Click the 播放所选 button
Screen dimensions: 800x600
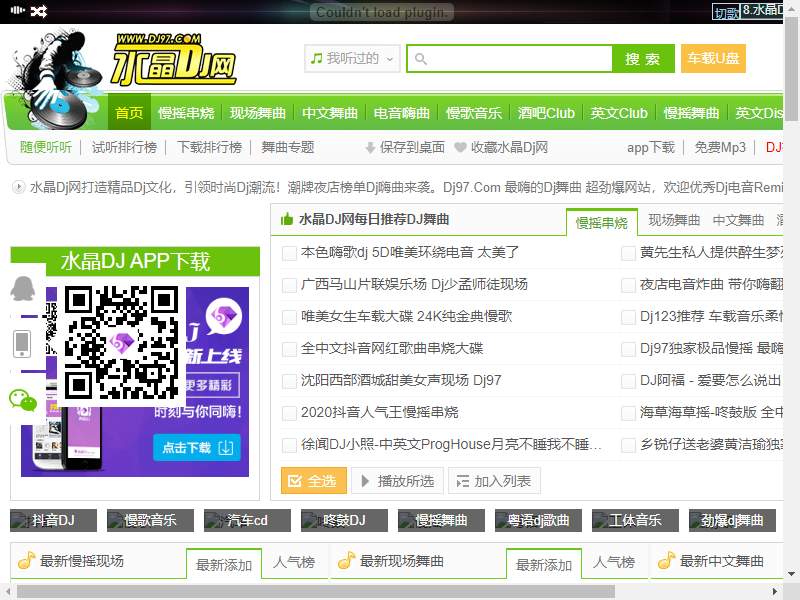coord(397,481)
